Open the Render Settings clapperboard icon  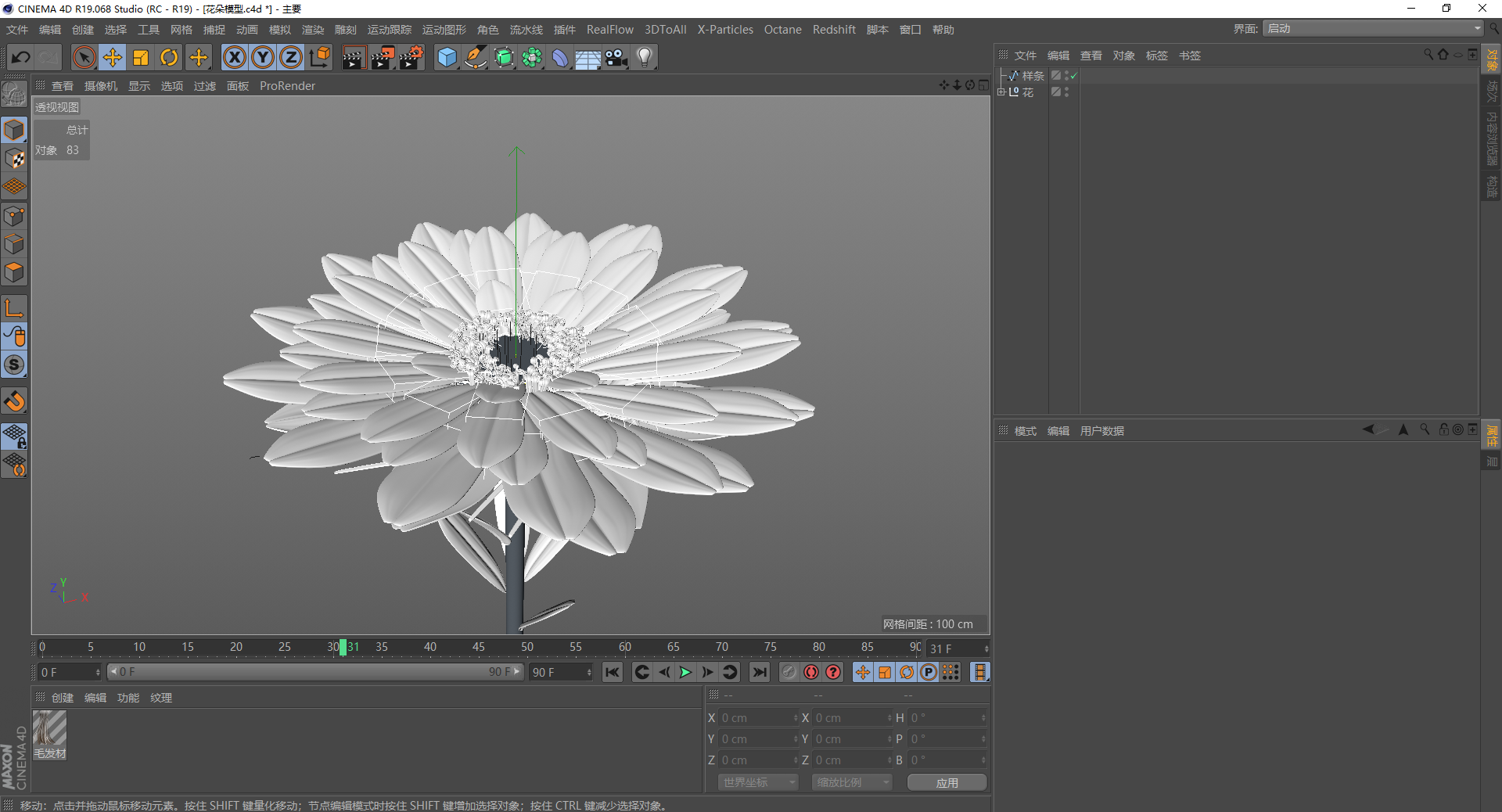(411, 57)
